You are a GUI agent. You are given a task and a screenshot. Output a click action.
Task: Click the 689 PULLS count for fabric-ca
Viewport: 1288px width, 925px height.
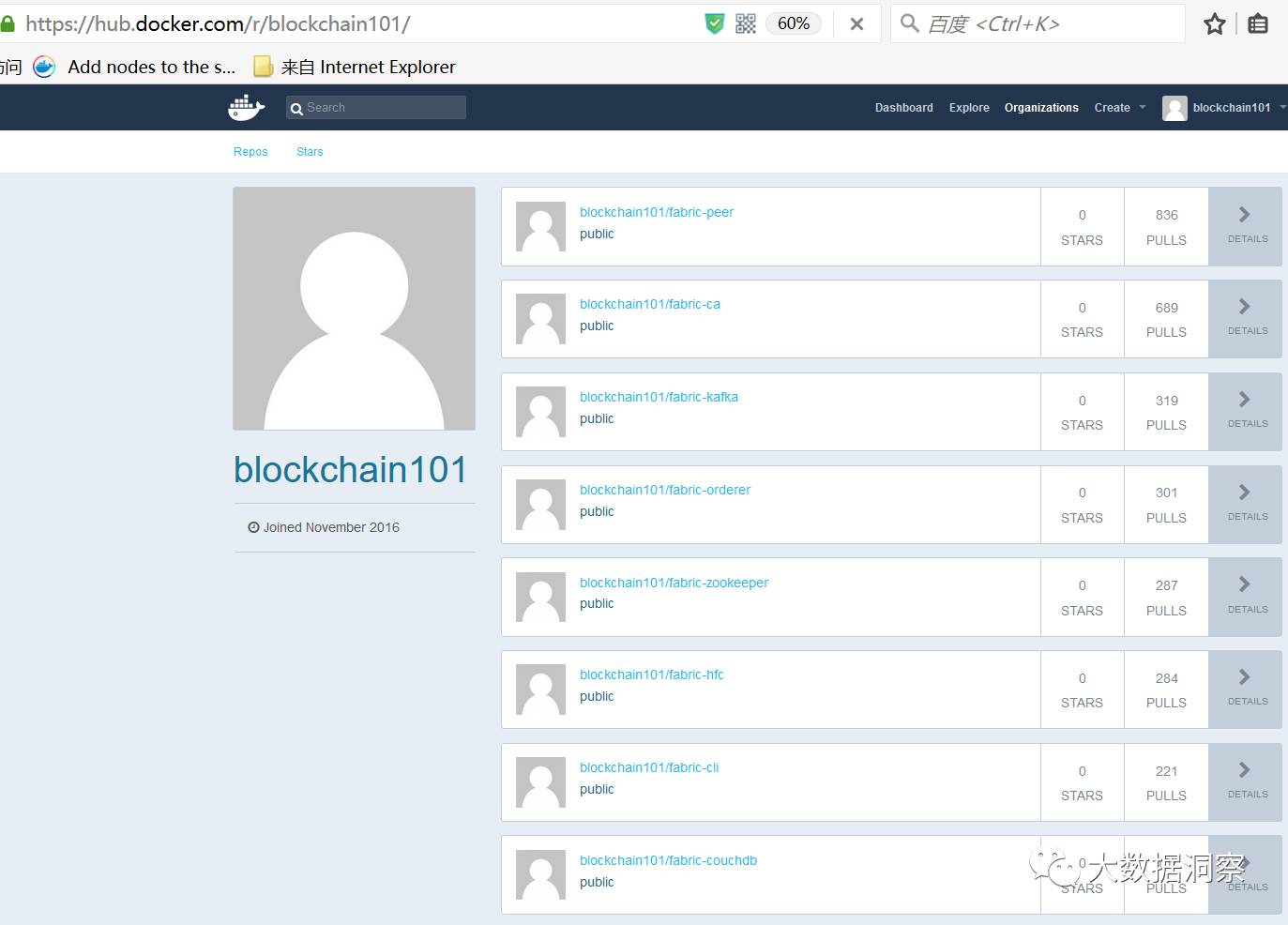pos(1166,320)
